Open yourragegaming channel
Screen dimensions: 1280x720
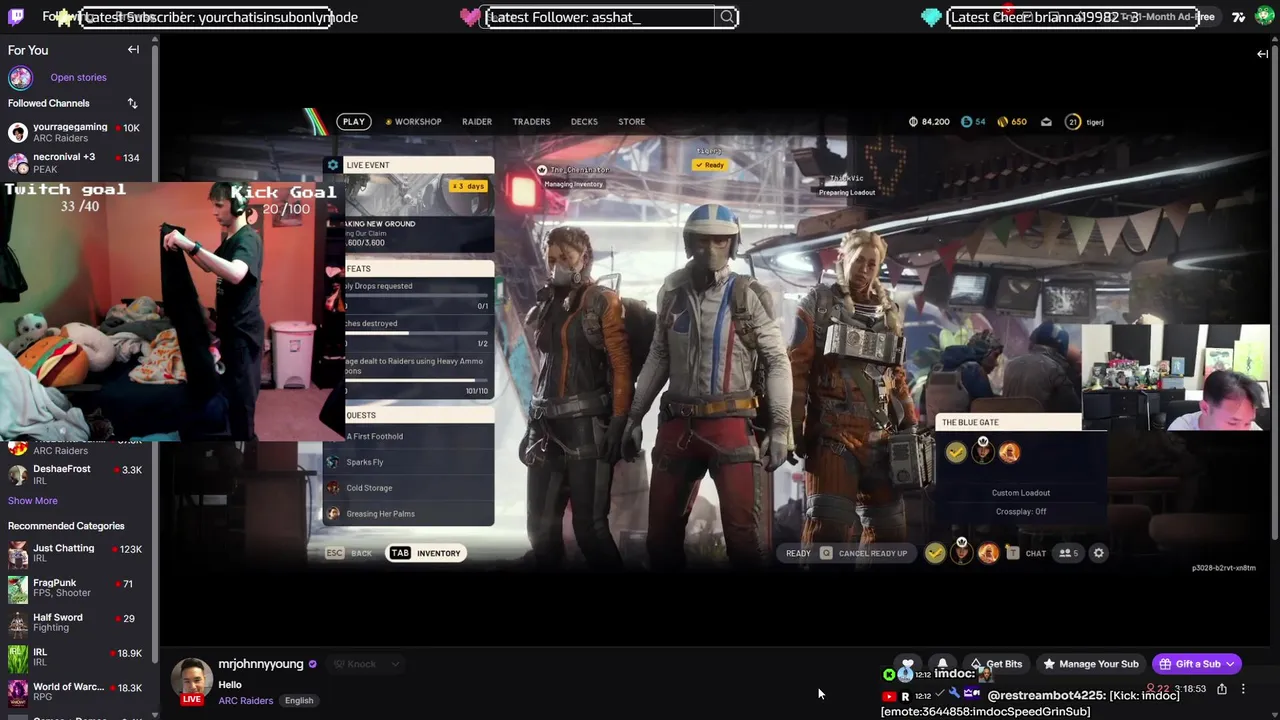(74, 132)
